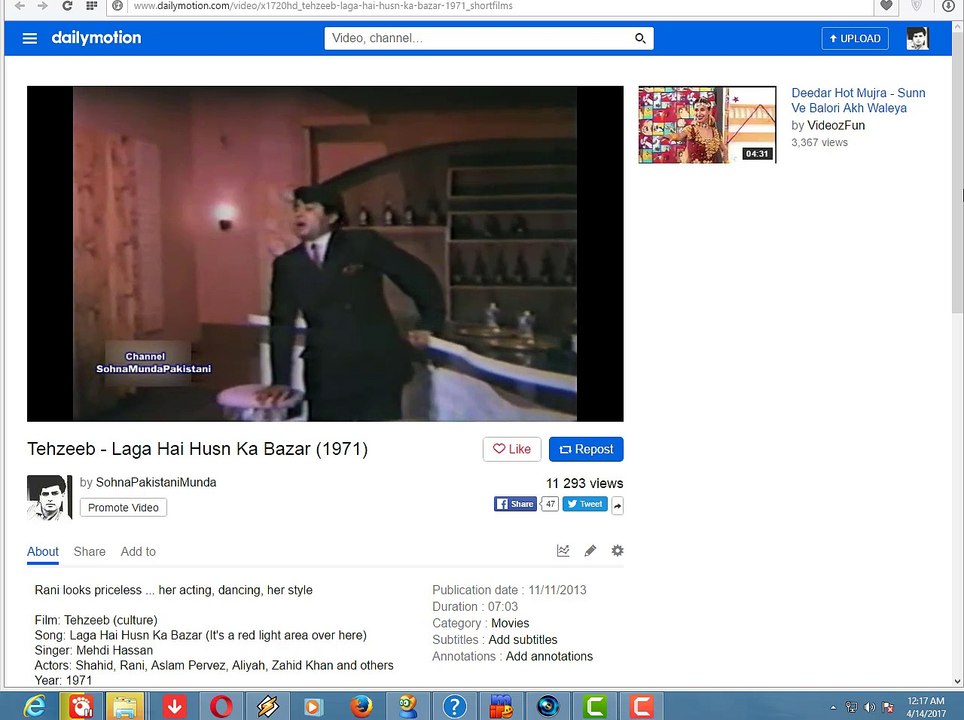The height and width of the screenshot is (720, 964).
Task: Click the Publication date 11/11/2013 text
Action: 509,590
